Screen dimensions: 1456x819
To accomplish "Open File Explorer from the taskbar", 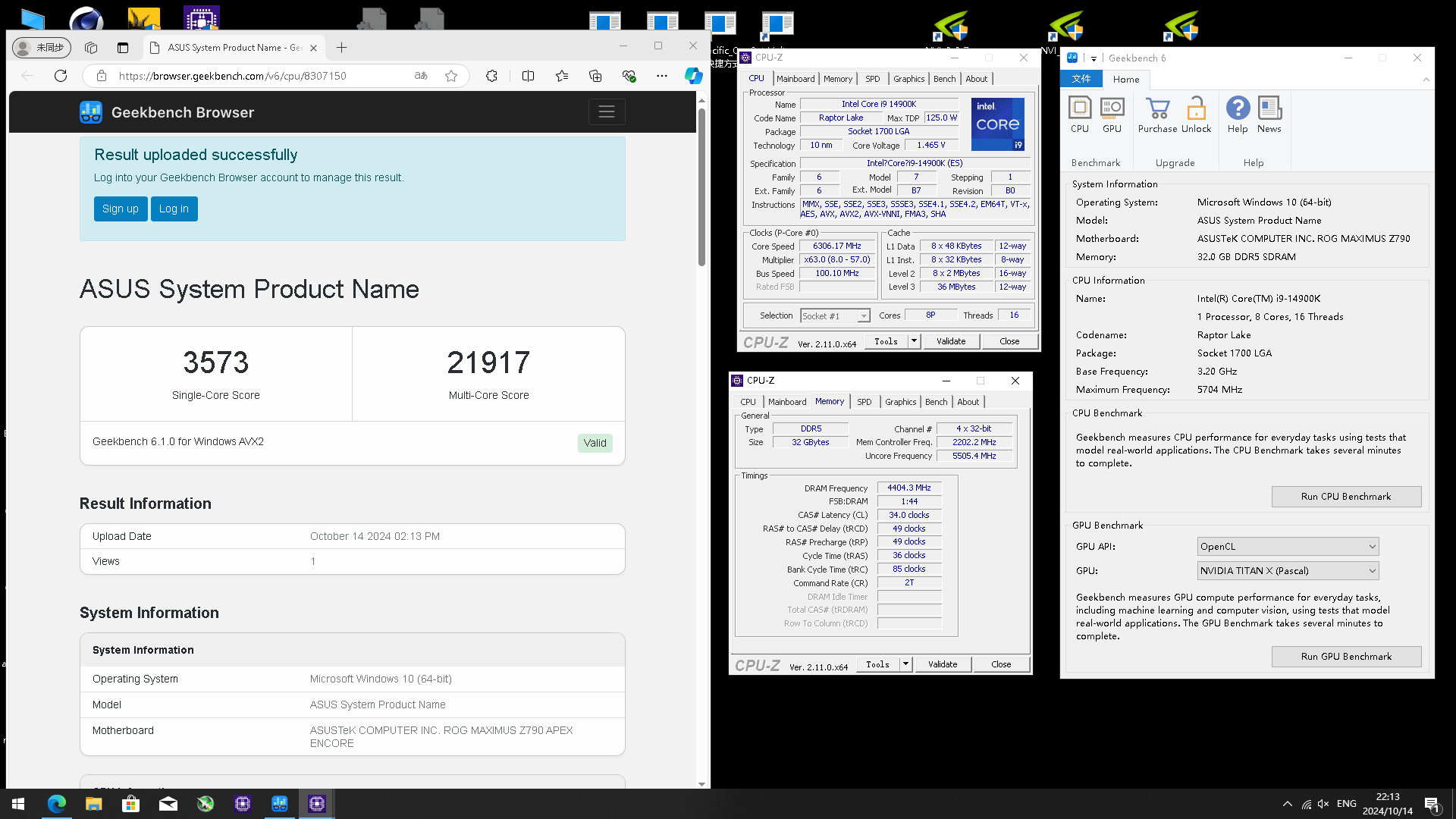I will [x=94, y=804].
